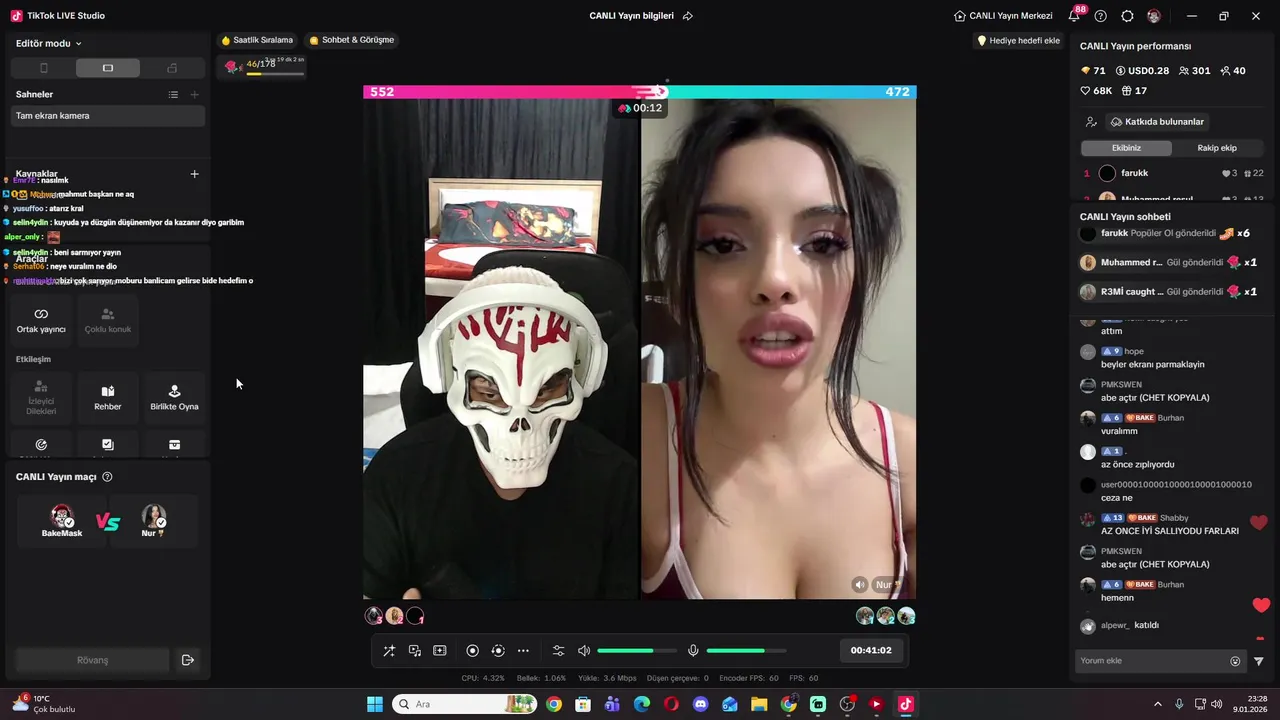Select the dual-screen layout option
This screenshot has height=720, width=1280.
point(172,68)
